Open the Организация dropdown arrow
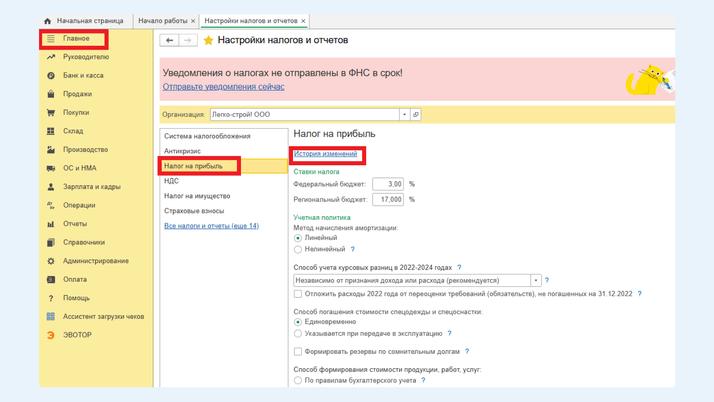This screenshot has width=714, height=402. tap(404, 115)
